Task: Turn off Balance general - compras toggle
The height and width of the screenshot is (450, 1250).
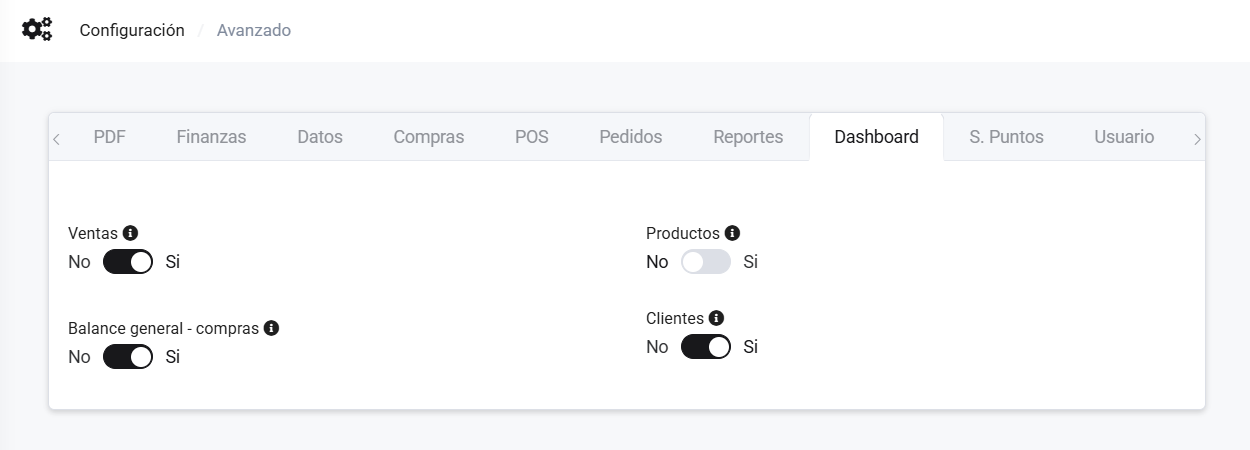Action: [128, 357]
